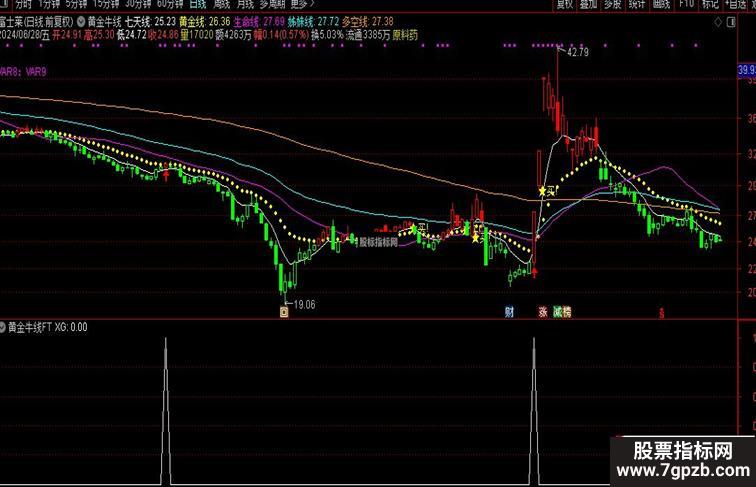Click the 收24.86 closing price
This screenshot has height=487, width=756.
tap(163, 35)
